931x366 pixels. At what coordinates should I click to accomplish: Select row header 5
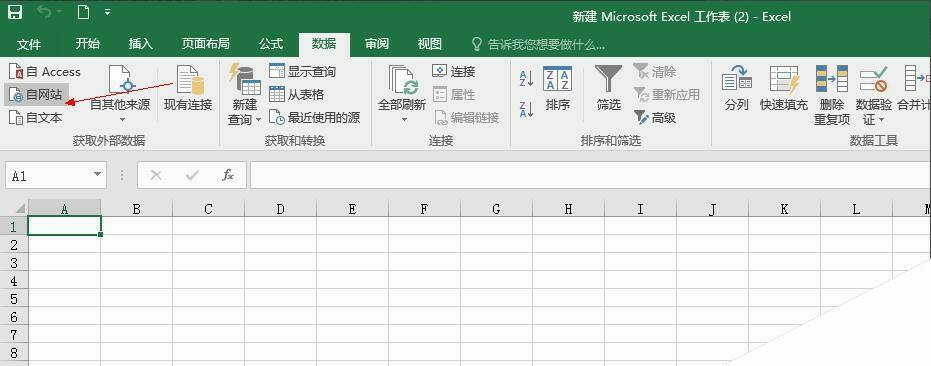[x=14, y=298]
